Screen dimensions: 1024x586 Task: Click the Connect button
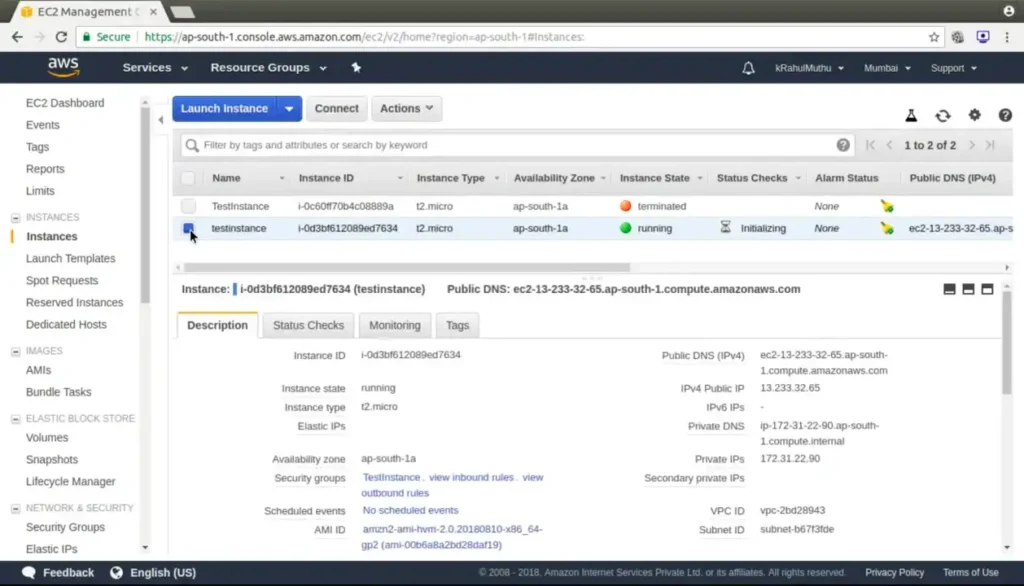coord(336,108)
